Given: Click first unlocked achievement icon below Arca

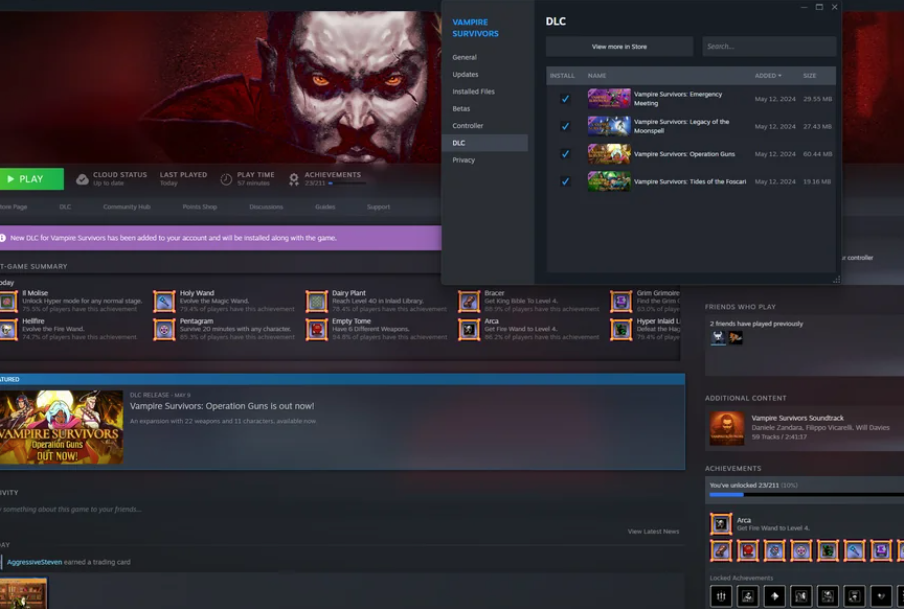Looking at the screenshot, I should 721,551.
